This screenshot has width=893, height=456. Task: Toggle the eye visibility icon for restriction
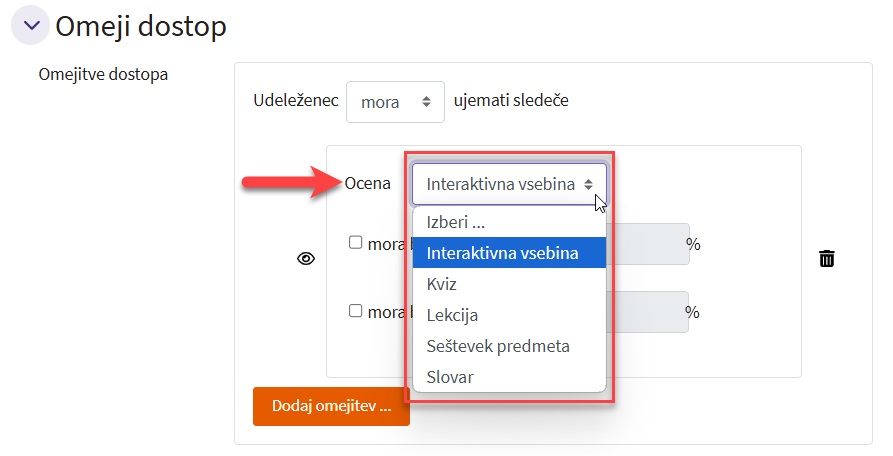click(306, 259)
